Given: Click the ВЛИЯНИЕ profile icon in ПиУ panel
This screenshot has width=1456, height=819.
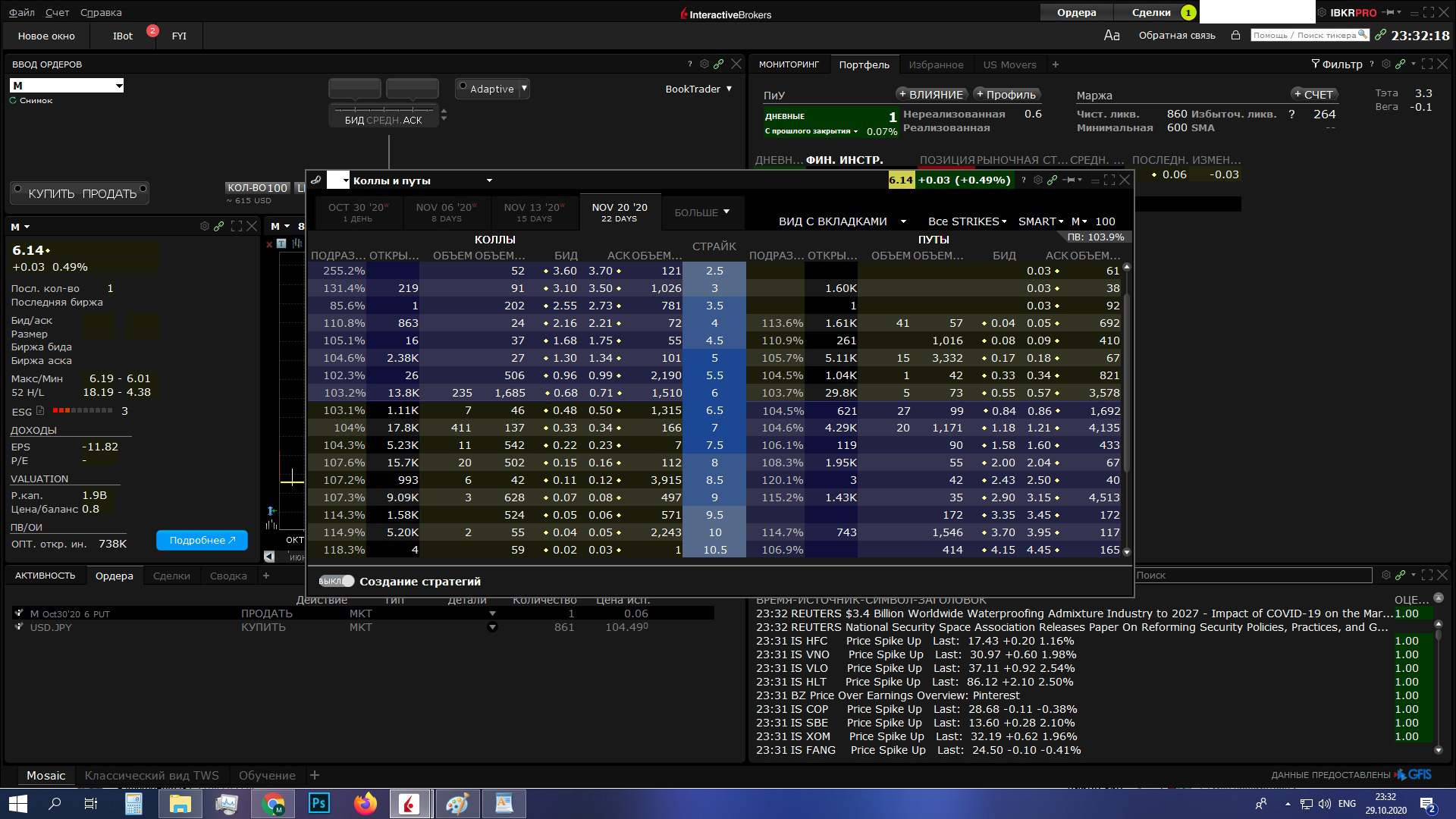Looking at the screenshot, I should point(928,95).
